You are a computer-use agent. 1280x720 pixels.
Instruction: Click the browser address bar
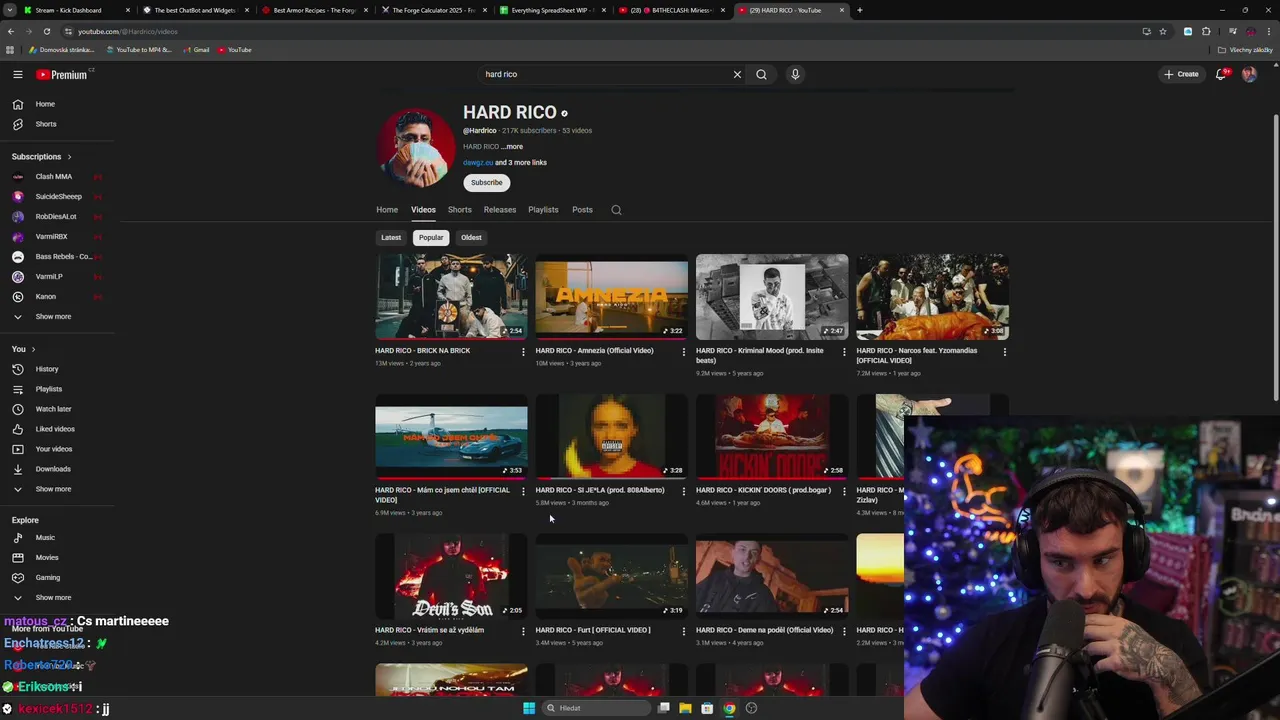pyautogui.click(x=600, y=31)
